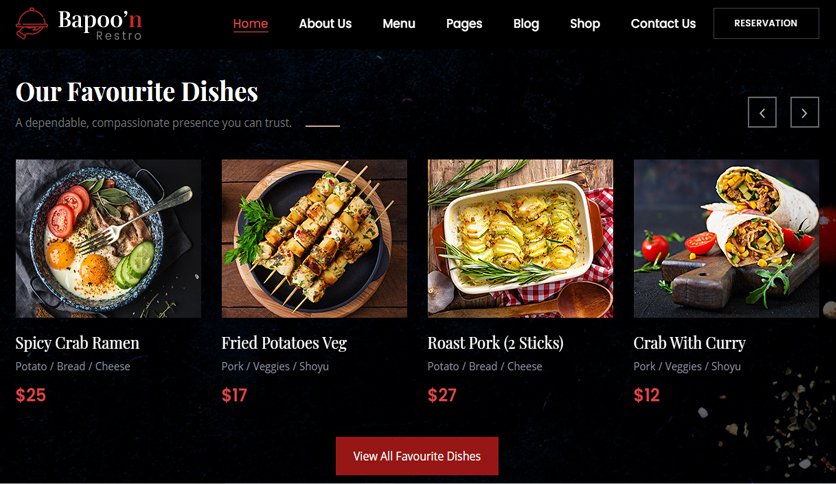
Task: Open the potato gratin dish photo
Action: 520,238
